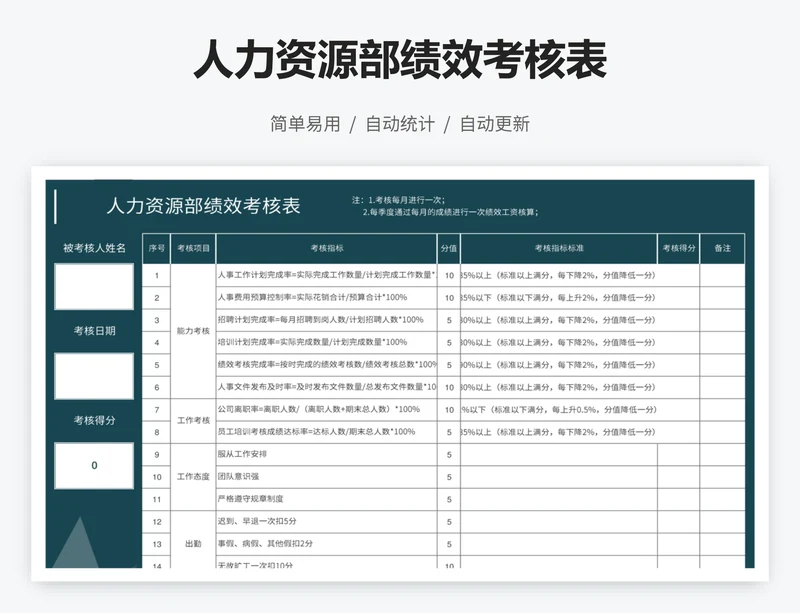Select serial number 1 cell
This screenshot has height=613, width=800.
tap(157, 276)
